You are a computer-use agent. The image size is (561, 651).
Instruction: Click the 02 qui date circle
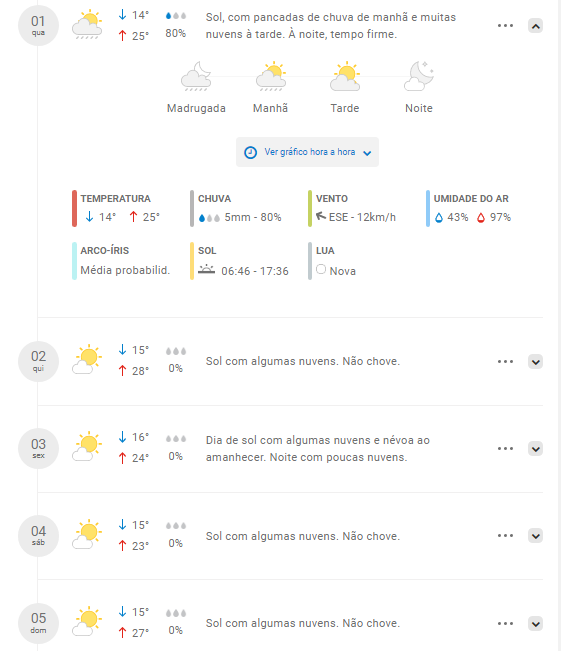[38, 362]
